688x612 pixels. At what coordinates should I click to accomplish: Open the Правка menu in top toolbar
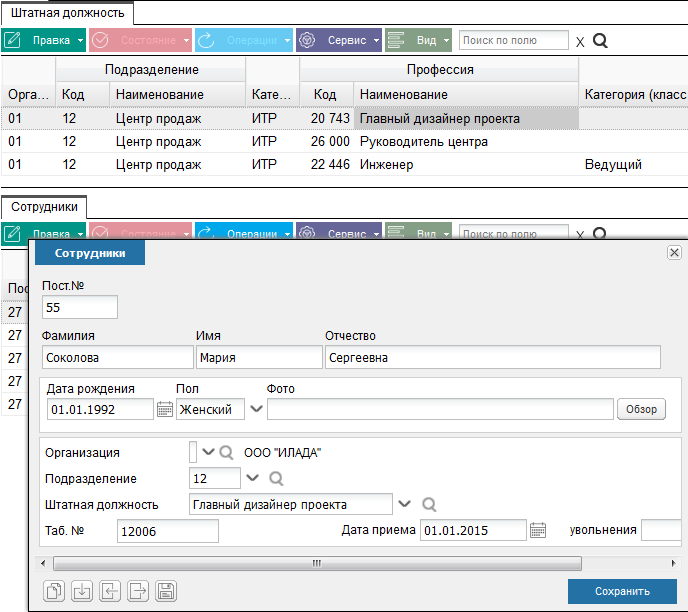(43, 41)
